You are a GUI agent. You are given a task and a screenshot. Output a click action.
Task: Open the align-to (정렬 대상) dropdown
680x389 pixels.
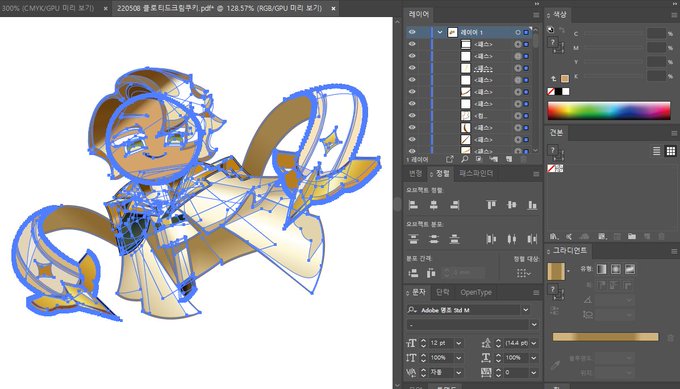(524, 273)
